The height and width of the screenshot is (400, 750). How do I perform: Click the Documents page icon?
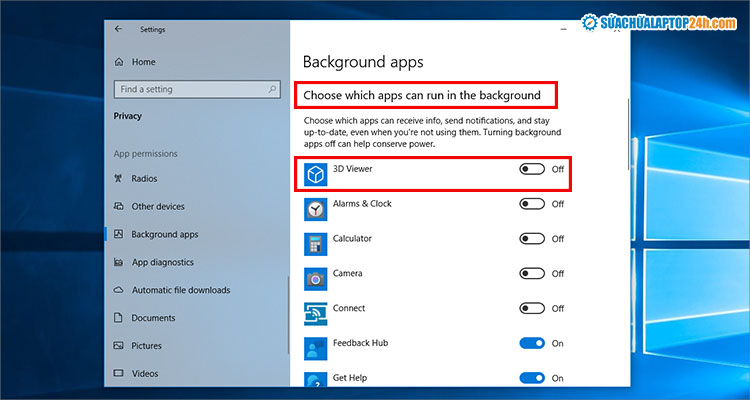pyautogui.click(x=119, y=318)
